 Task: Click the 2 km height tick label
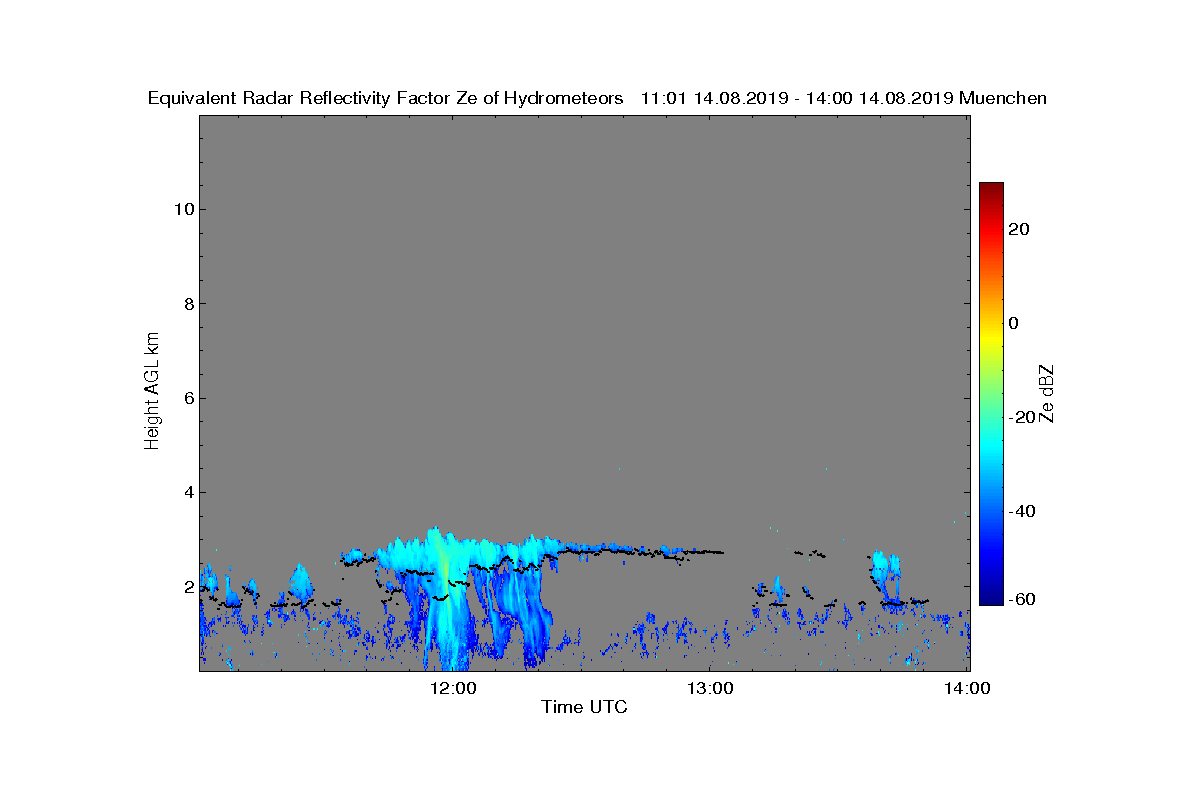click(188, 587)
